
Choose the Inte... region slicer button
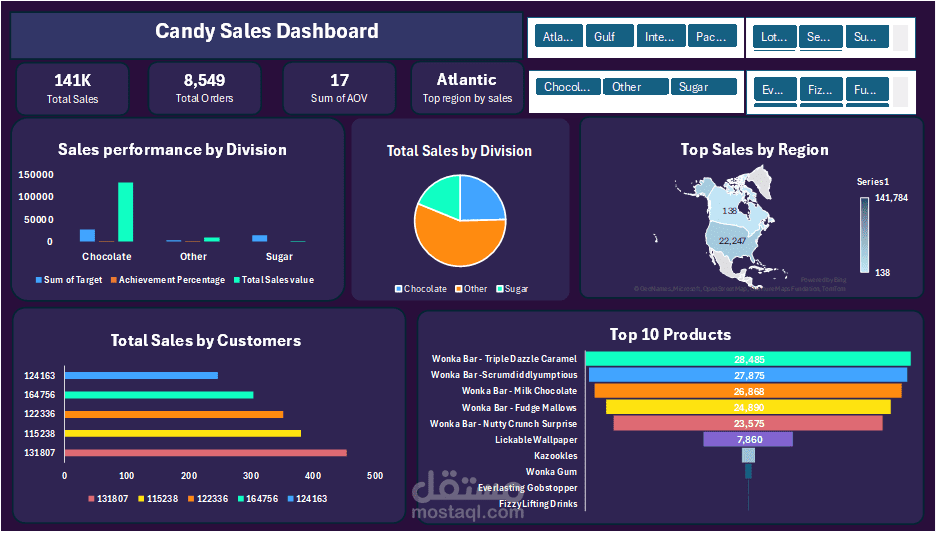tap(660, 36)
